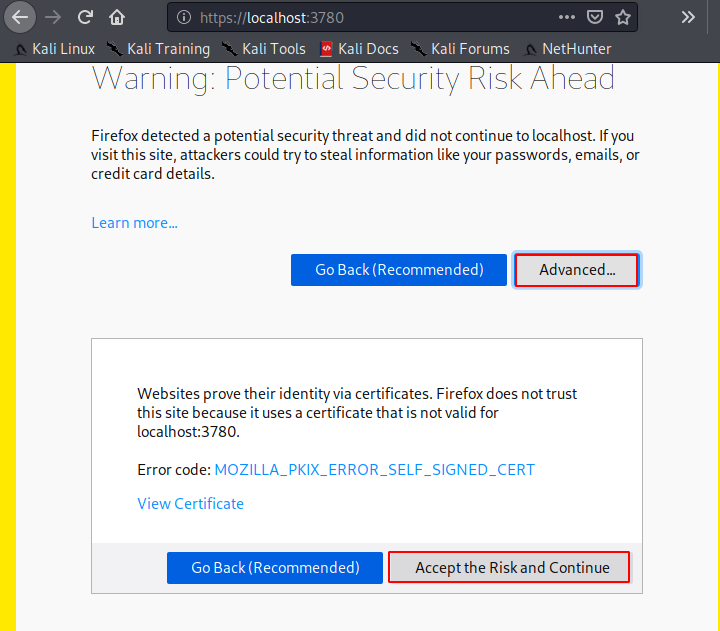Click the upper Go Back (Recommended) button
Viewport: 720px width, 631px height.
[399, 270]
